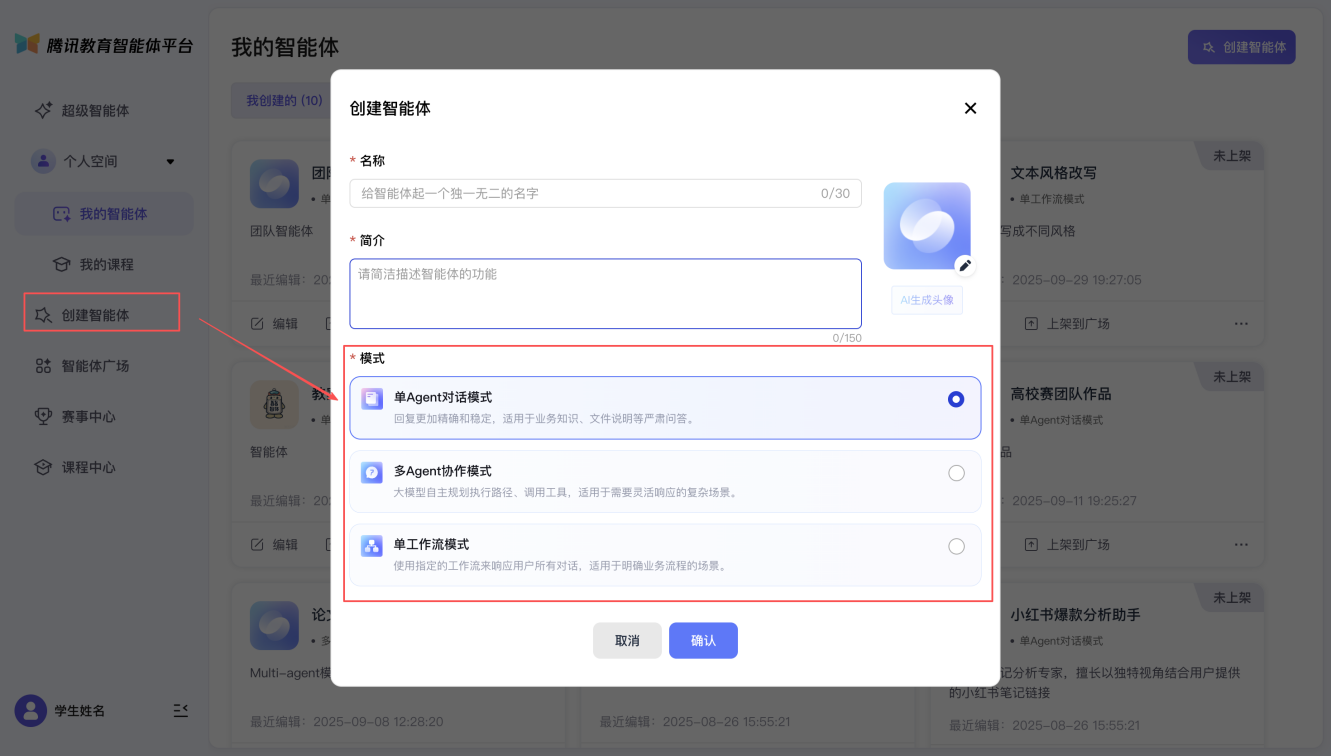Select the 多Agent协作模式 radio button
The image size is (1331, 756).
pos(956,473)
